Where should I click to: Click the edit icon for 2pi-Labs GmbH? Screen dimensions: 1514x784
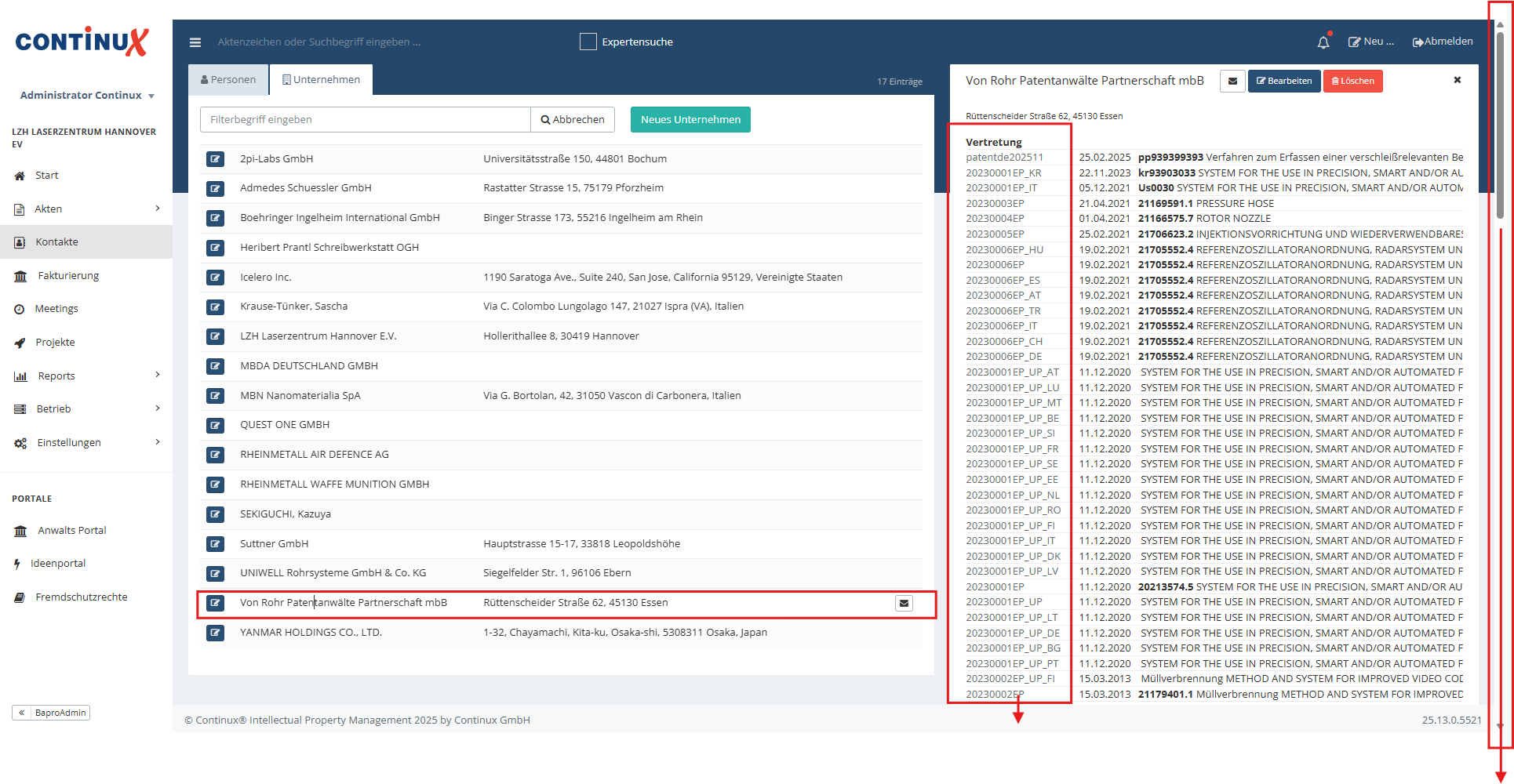[215, 159]
